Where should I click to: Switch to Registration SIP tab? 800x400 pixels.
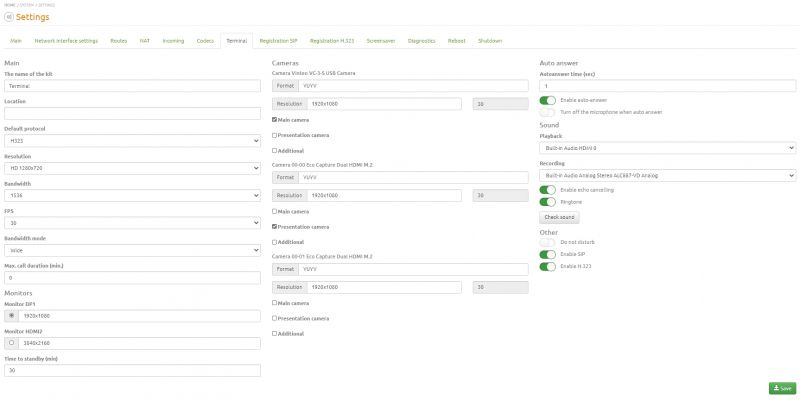pos(278,41)
